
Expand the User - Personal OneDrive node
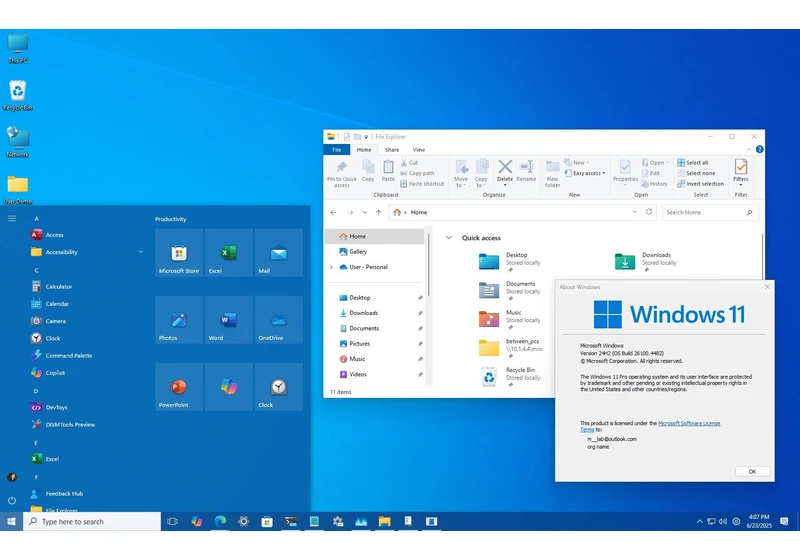(331, 267)
